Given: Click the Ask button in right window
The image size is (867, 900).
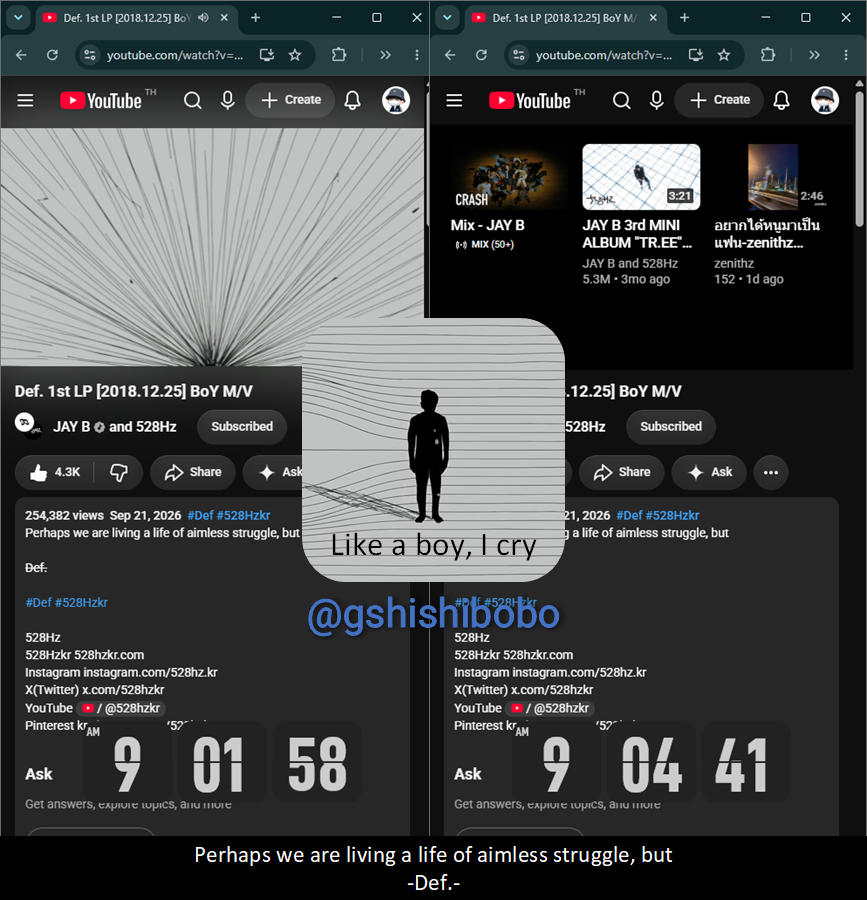Looking at the screenshot, I should click(710, 472).
